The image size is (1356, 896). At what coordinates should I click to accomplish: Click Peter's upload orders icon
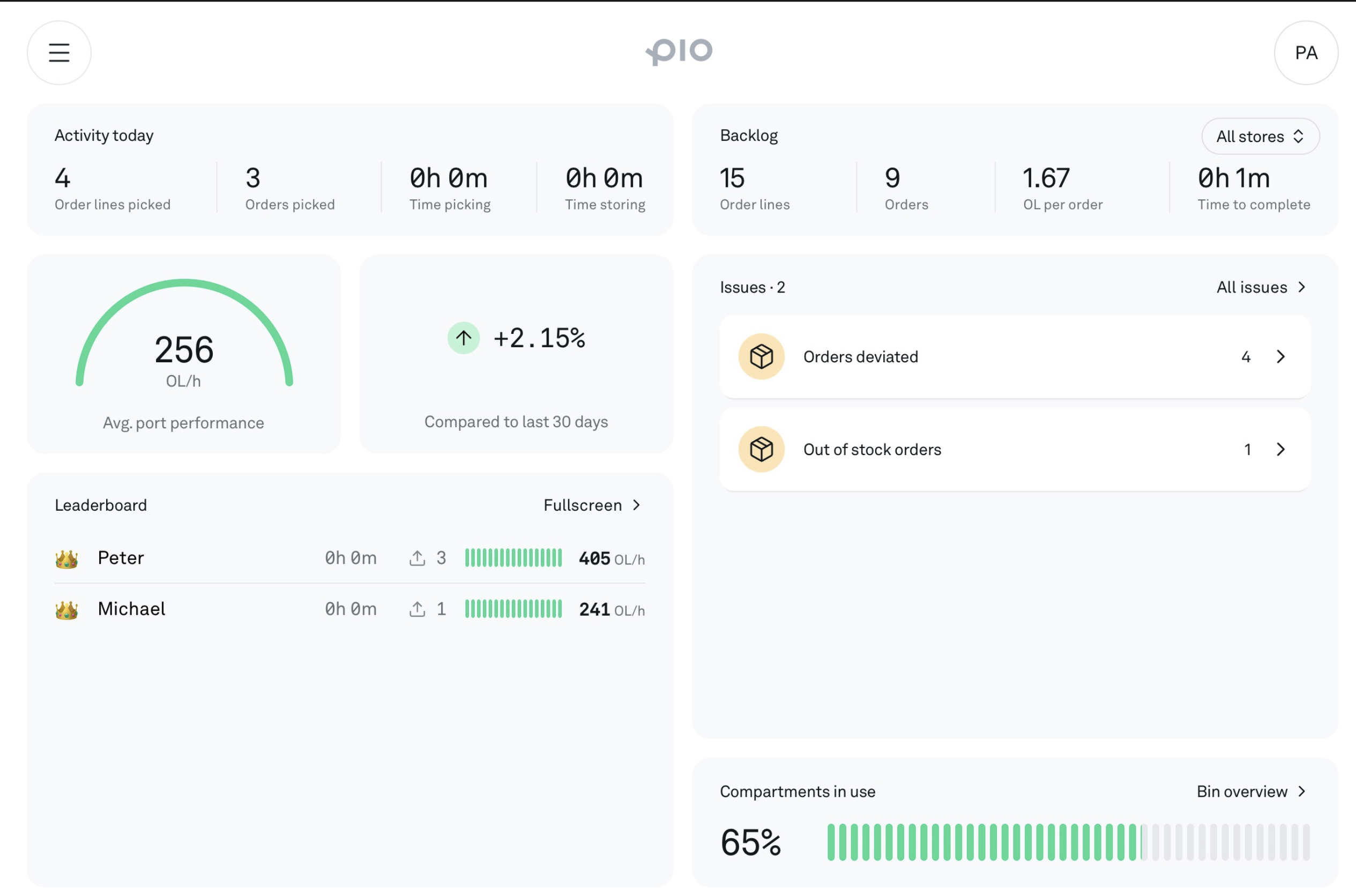[417, 558]
